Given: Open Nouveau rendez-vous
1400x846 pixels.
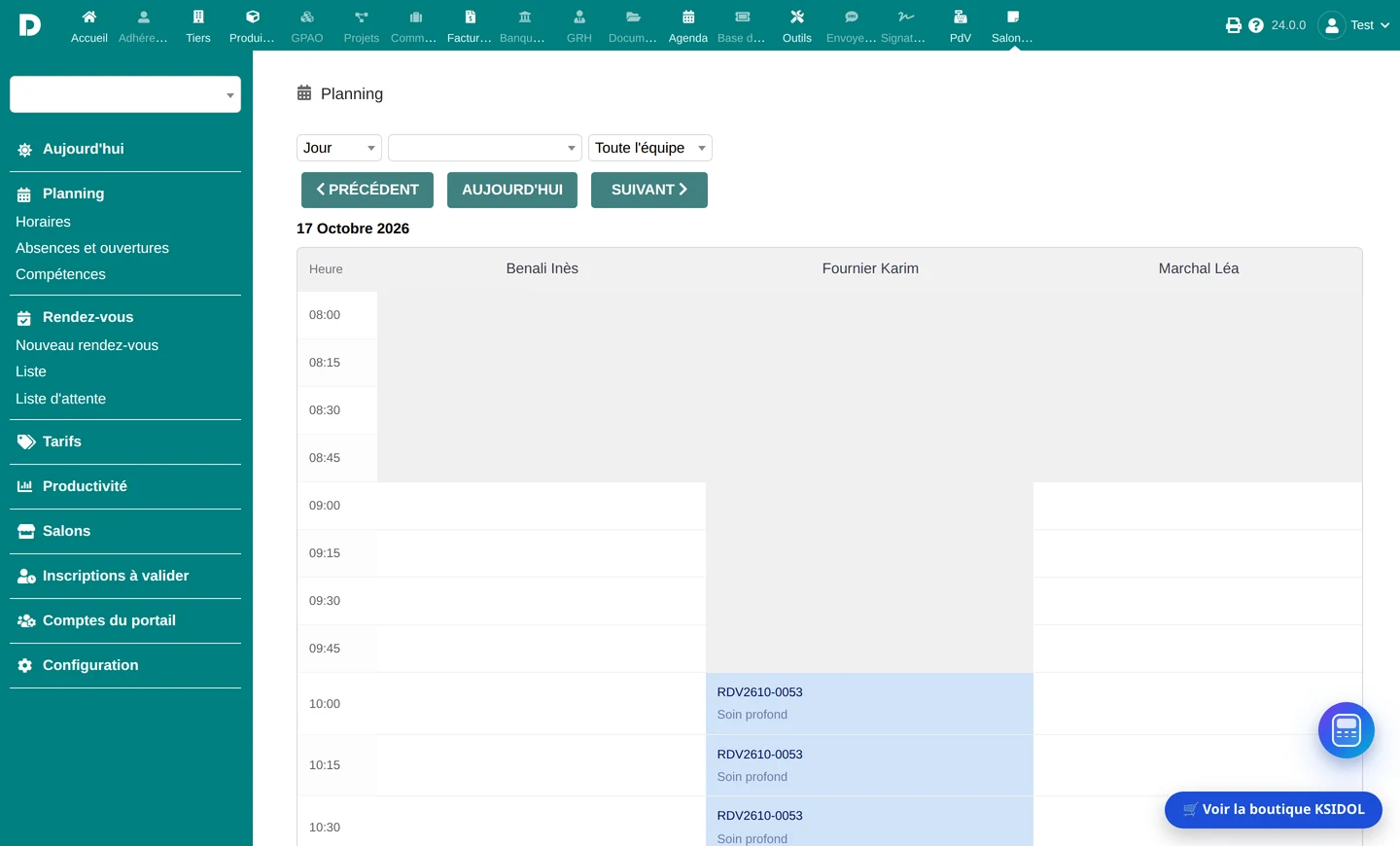Looking at the screenshot, I should click(87, 345).
